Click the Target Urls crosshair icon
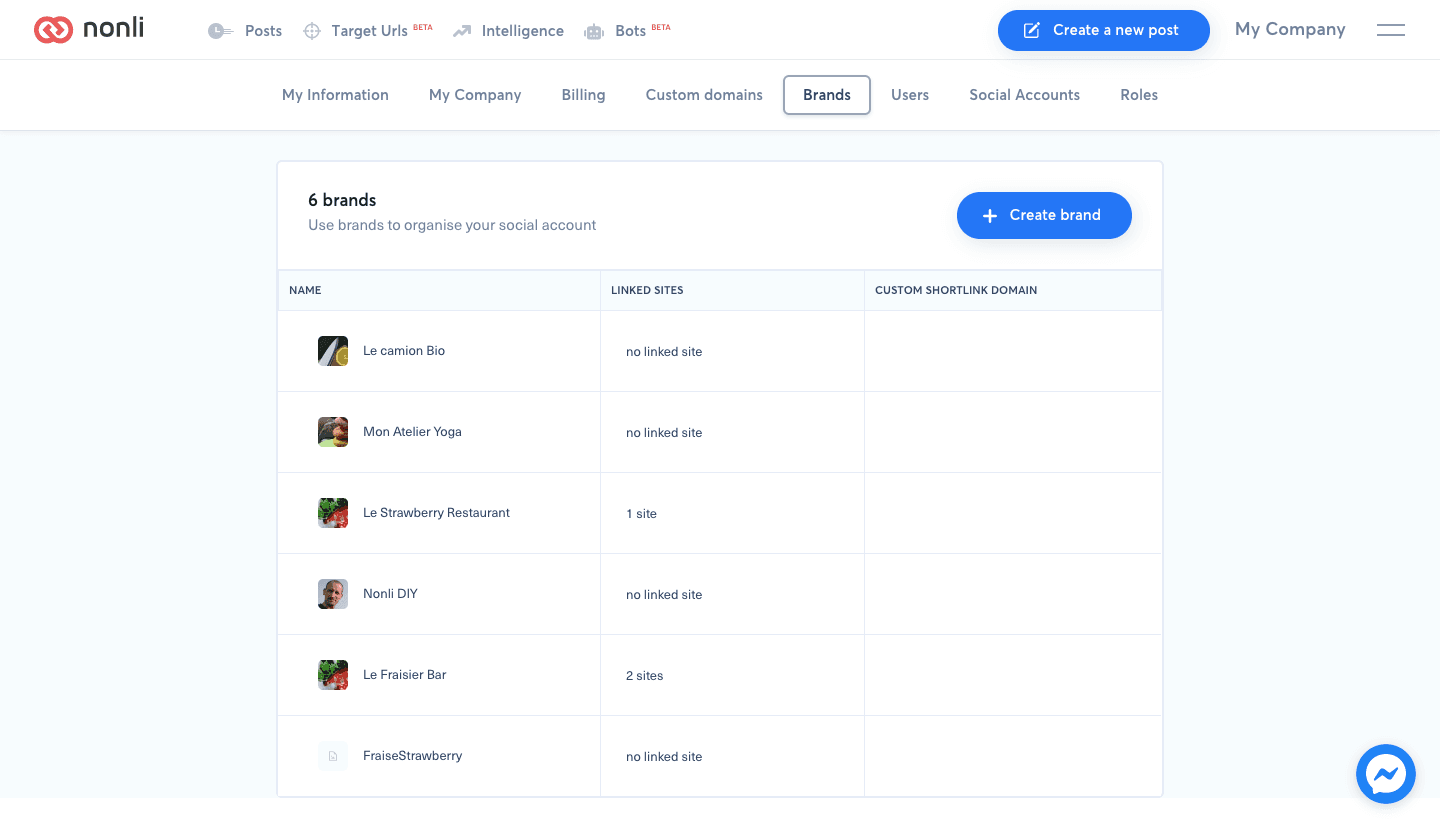This screenshot has width=1440, height=828. pyautogui.click(x=312, y=31)
